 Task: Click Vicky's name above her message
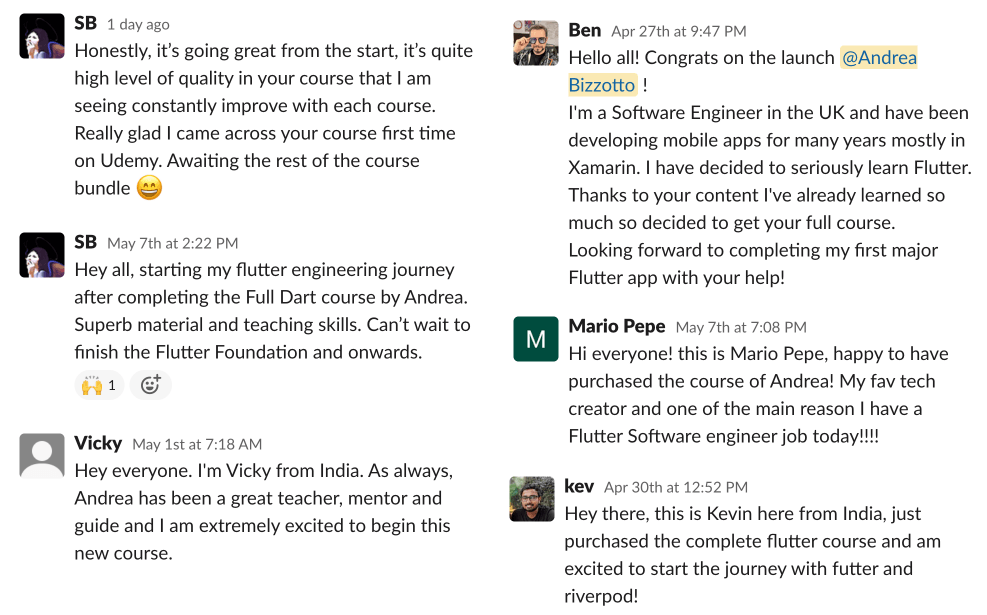[98, 443]
